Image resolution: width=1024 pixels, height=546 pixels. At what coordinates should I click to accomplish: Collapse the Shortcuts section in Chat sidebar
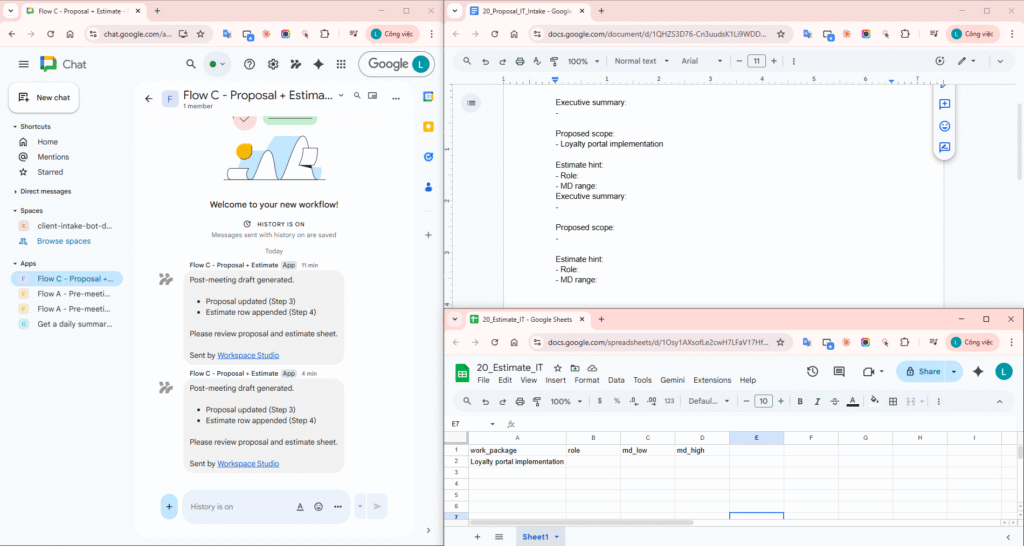coord(15,127)
